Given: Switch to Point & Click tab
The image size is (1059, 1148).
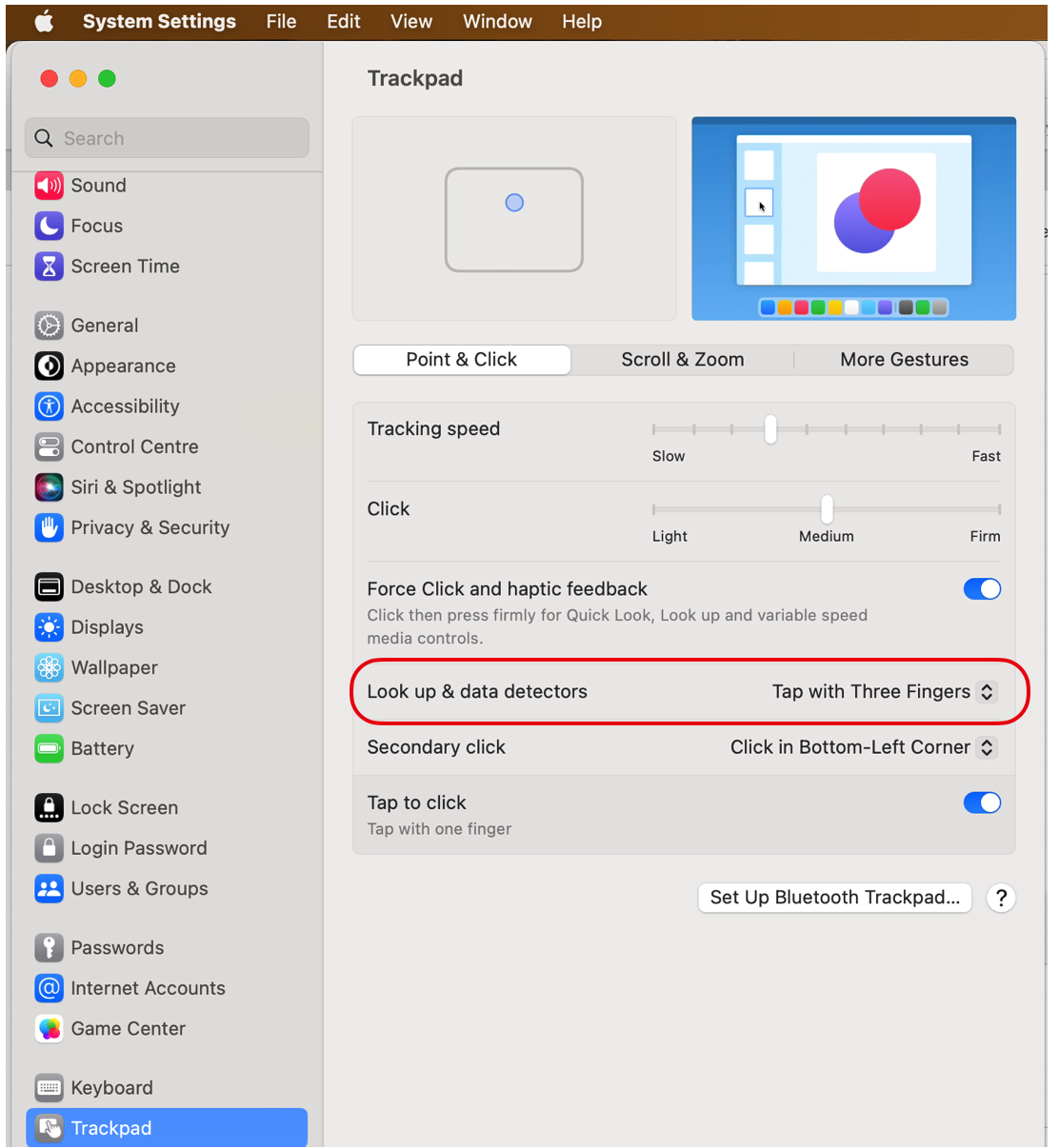Looking at the screenshot, I should click(x=462, y=360).
